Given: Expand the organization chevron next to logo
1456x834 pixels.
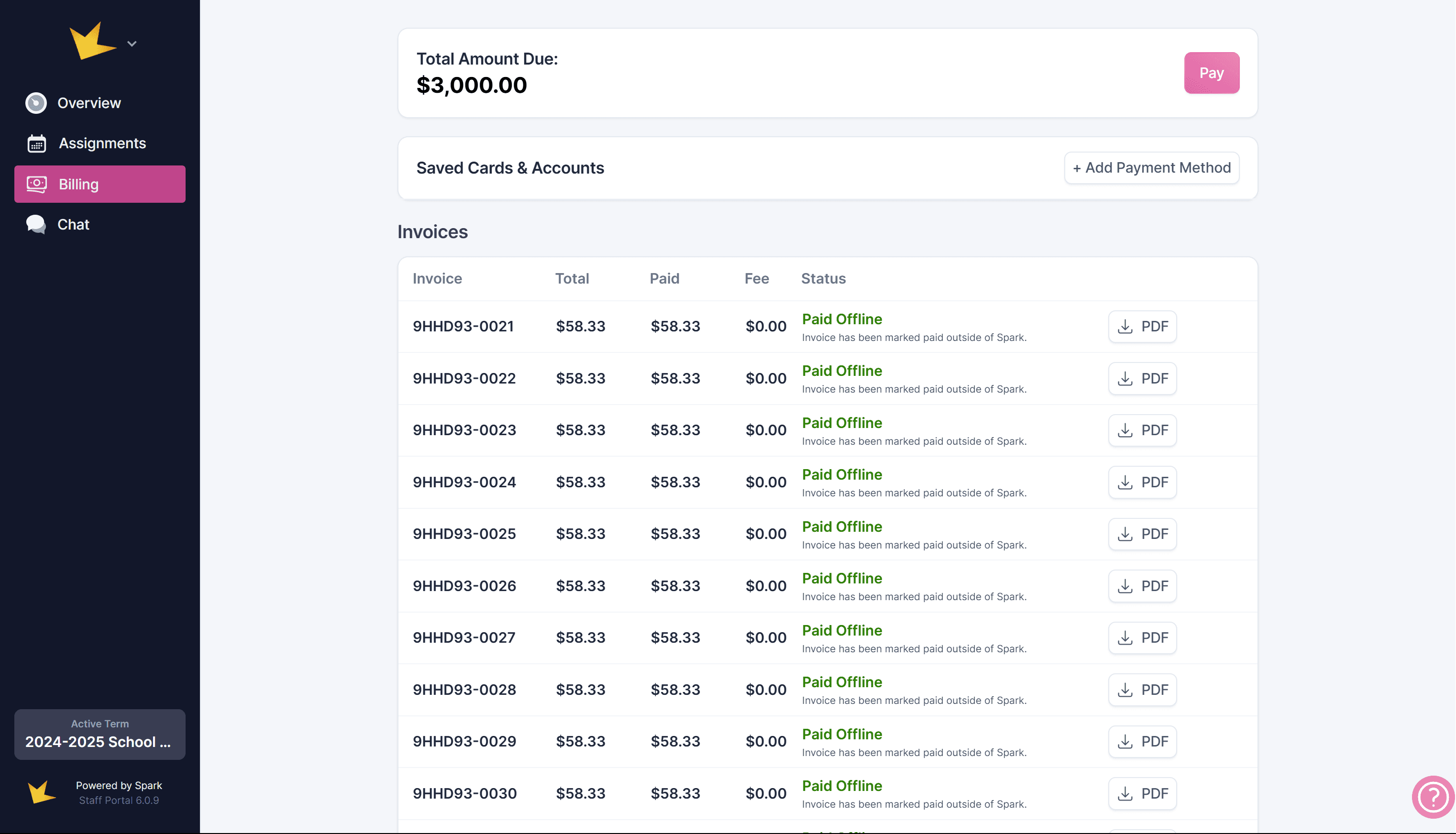Looking at the screenshot, I should [x=132, y=44].
